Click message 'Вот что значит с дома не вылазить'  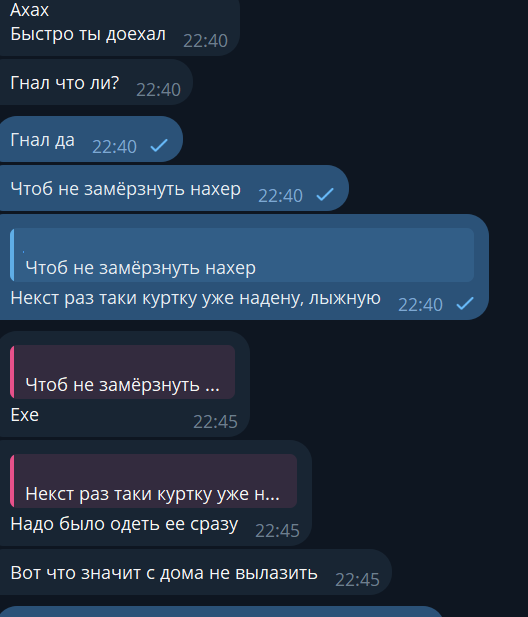point(164,573)
